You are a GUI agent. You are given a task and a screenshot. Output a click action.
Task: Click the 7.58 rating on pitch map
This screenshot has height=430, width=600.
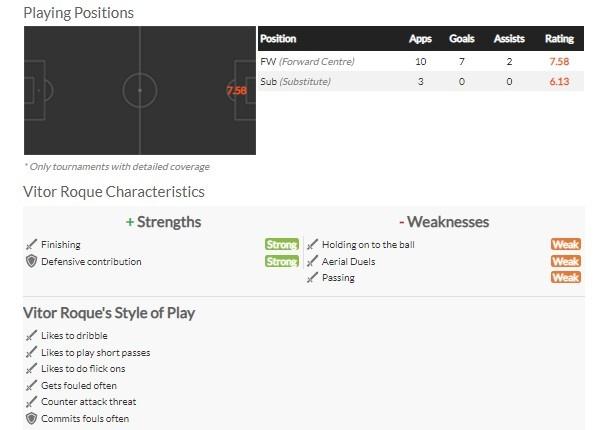pyautogui.click(x=237, y=91)
